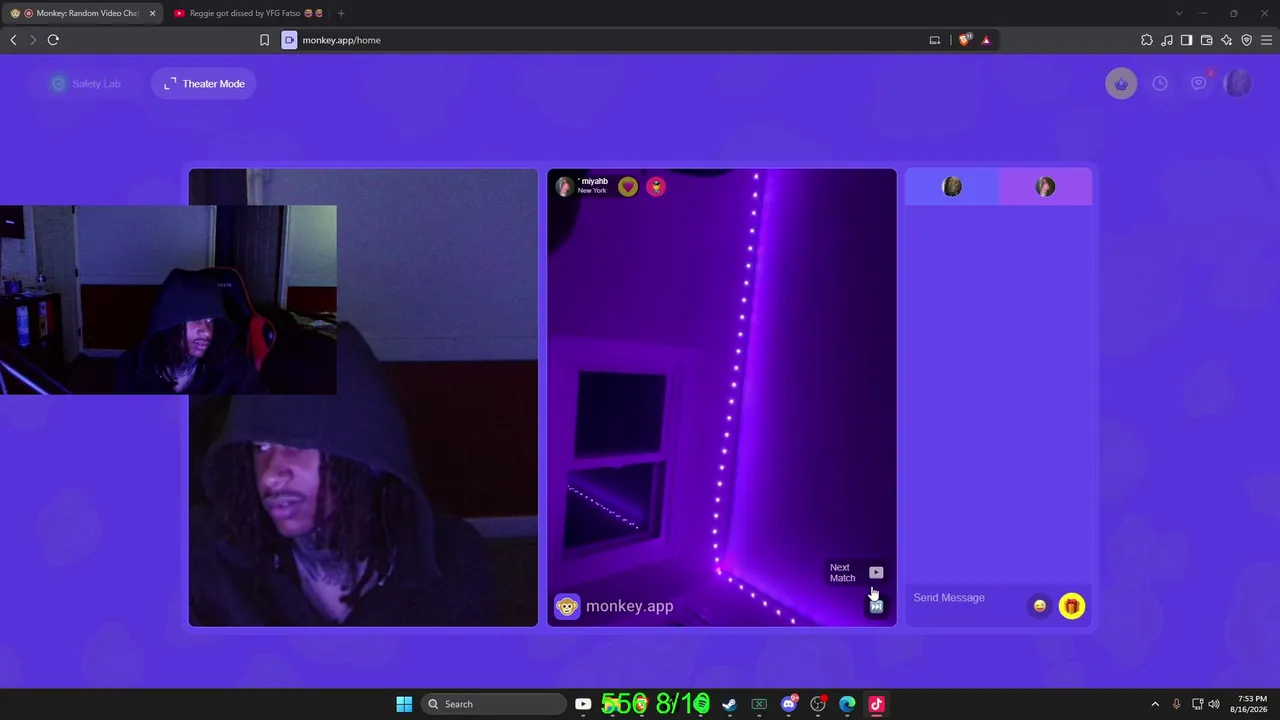Reload the current page

pos(53,40)
